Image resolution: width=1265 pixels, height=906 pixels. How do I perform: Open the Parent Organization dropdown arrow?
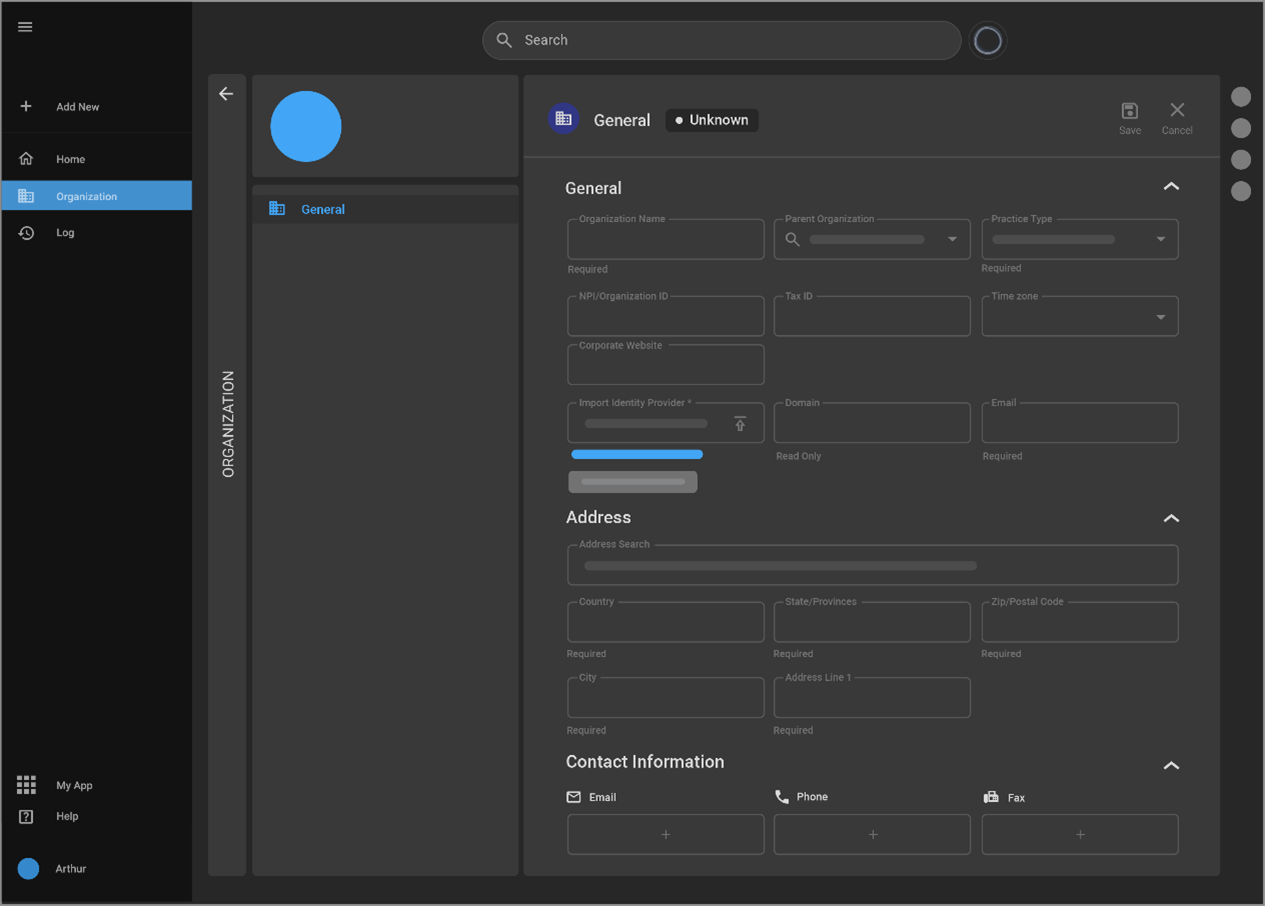pos(952,240)
